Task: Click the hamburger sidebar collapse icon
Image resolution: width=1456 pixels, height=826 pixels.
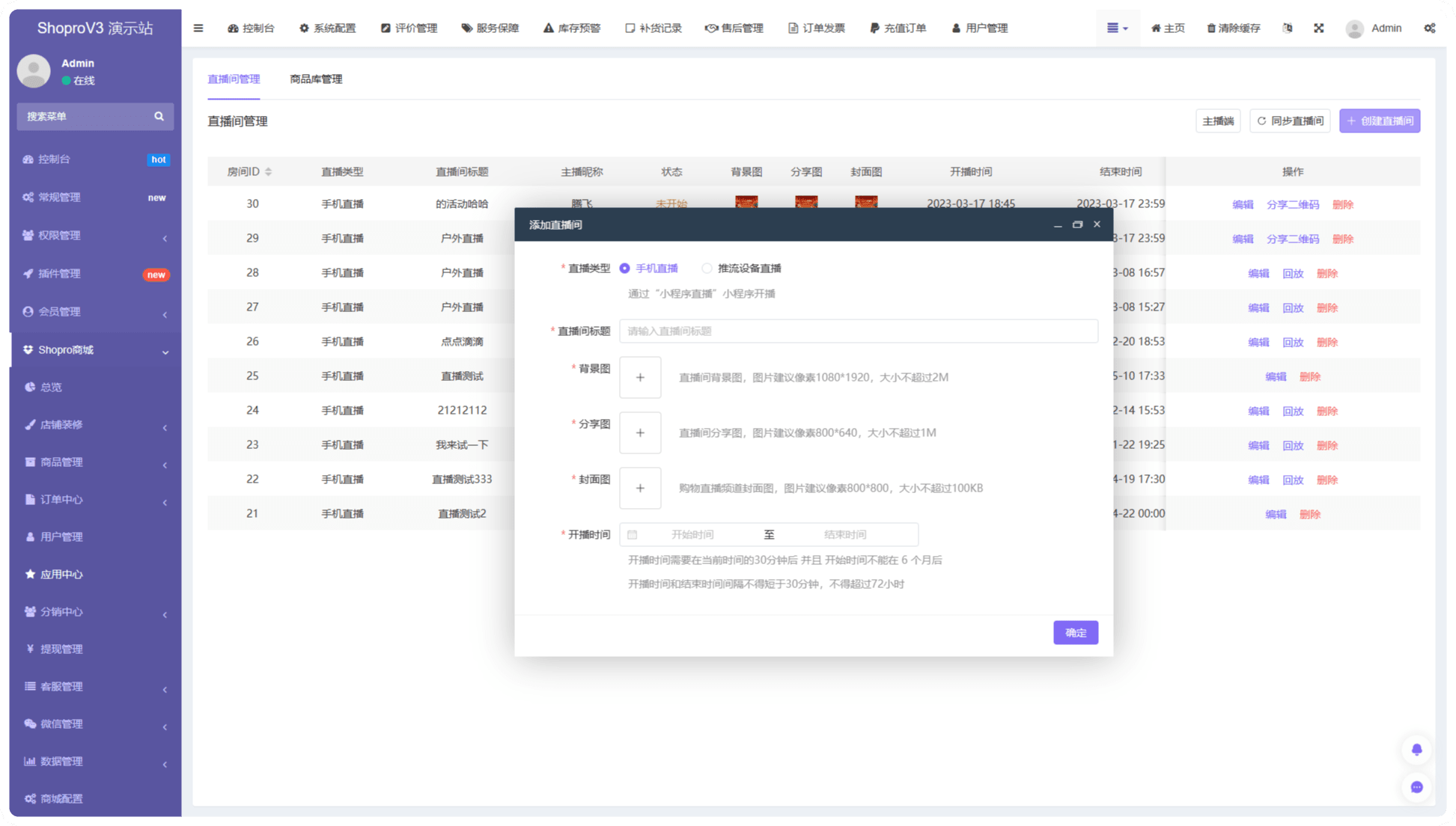Action: click(x=198, y=28)
